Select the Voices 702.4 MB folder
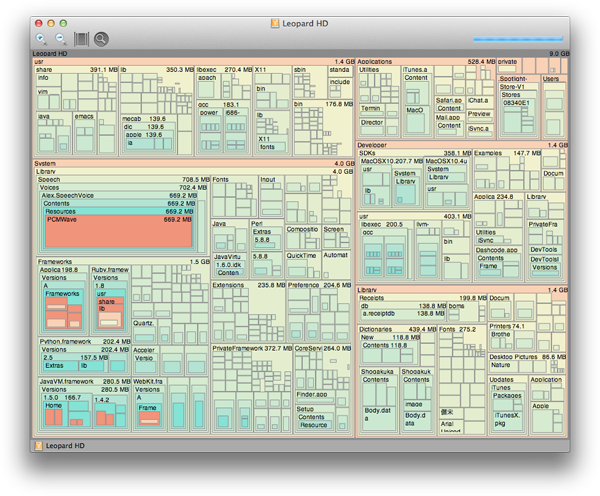The image size is (600, 496). 123,188
